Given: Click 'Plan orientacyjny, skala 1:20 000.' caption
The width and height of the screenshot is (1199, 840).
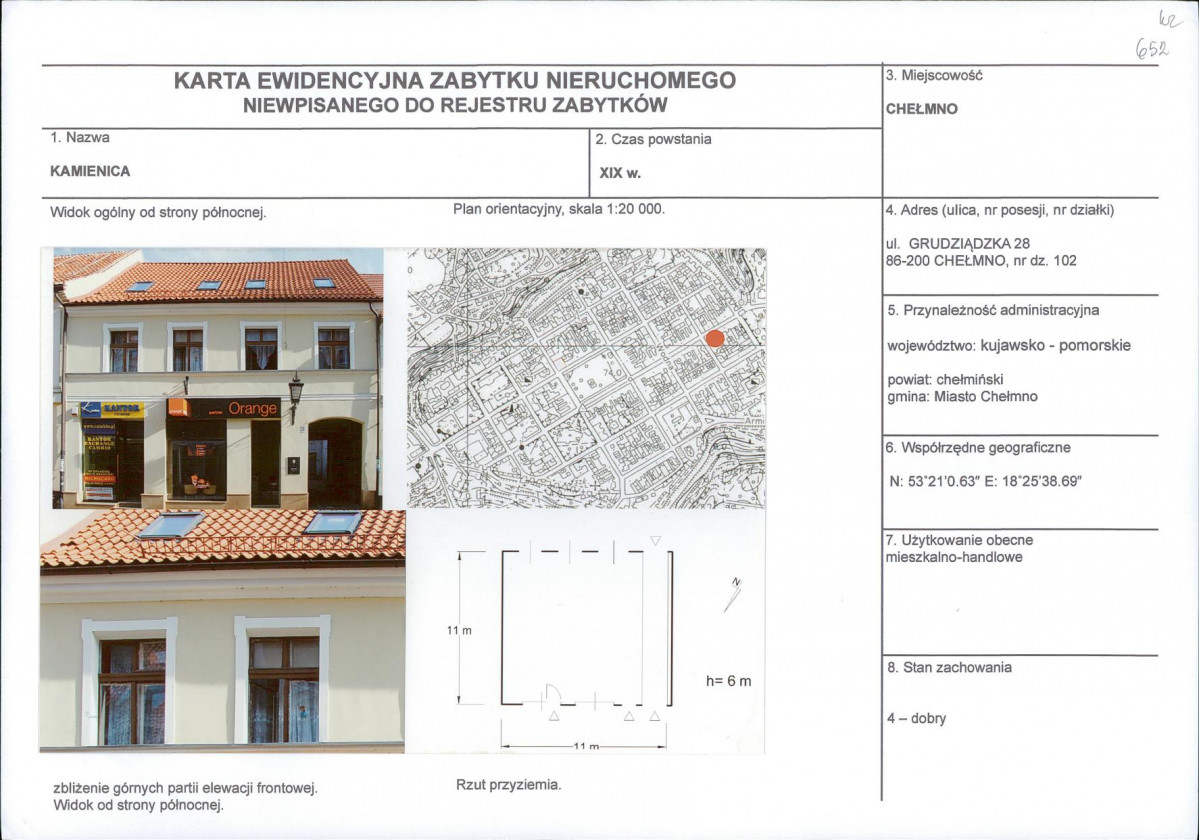Looking at the screenshot, I should pos(559,209).
